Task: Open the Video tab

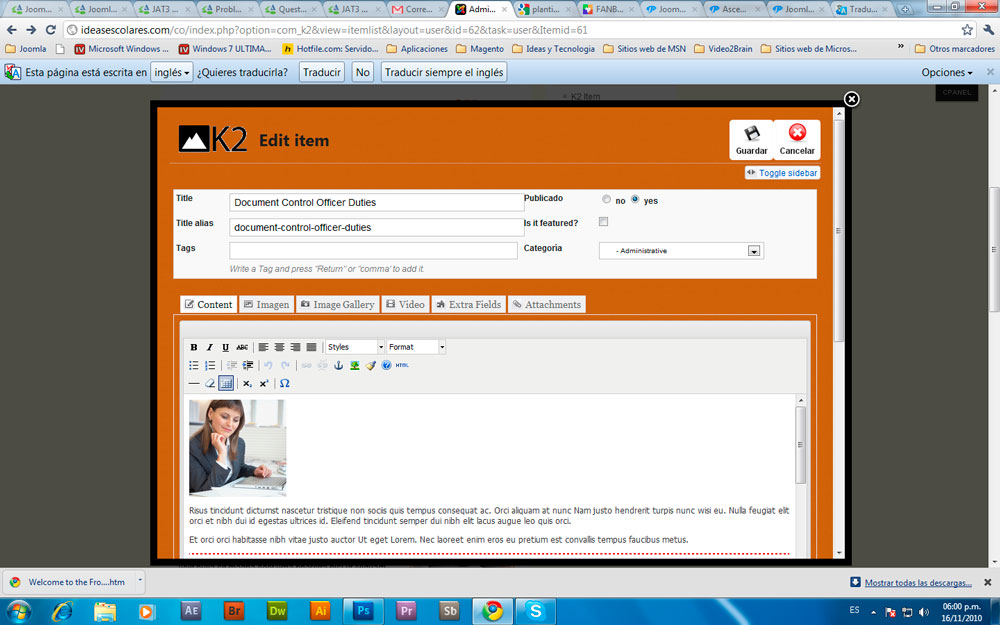Action: click(x=405, y=304)
